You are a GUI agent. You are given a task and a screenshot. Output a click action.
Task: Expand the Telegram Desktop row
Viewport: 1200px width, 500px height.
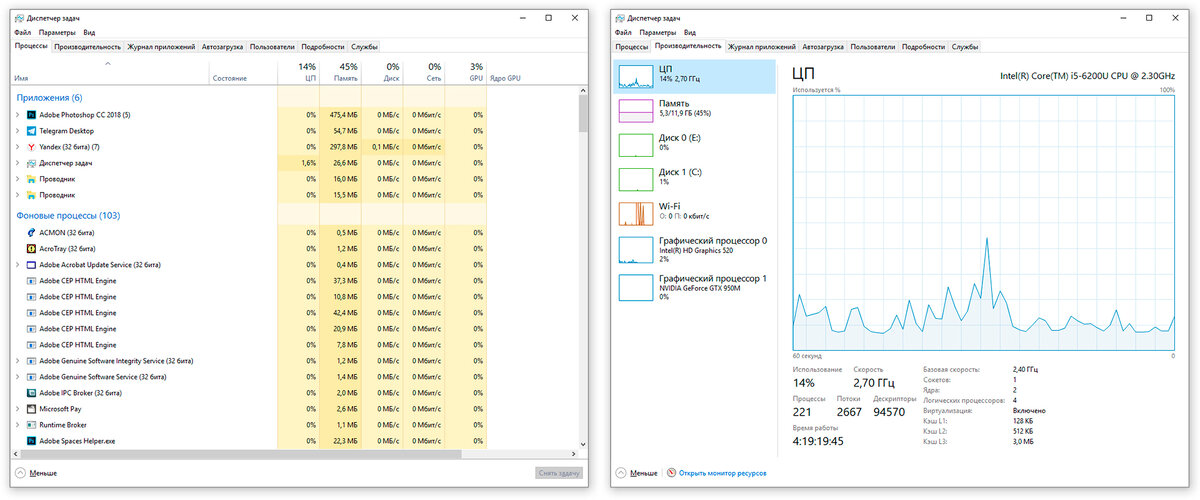click(17, 131)
